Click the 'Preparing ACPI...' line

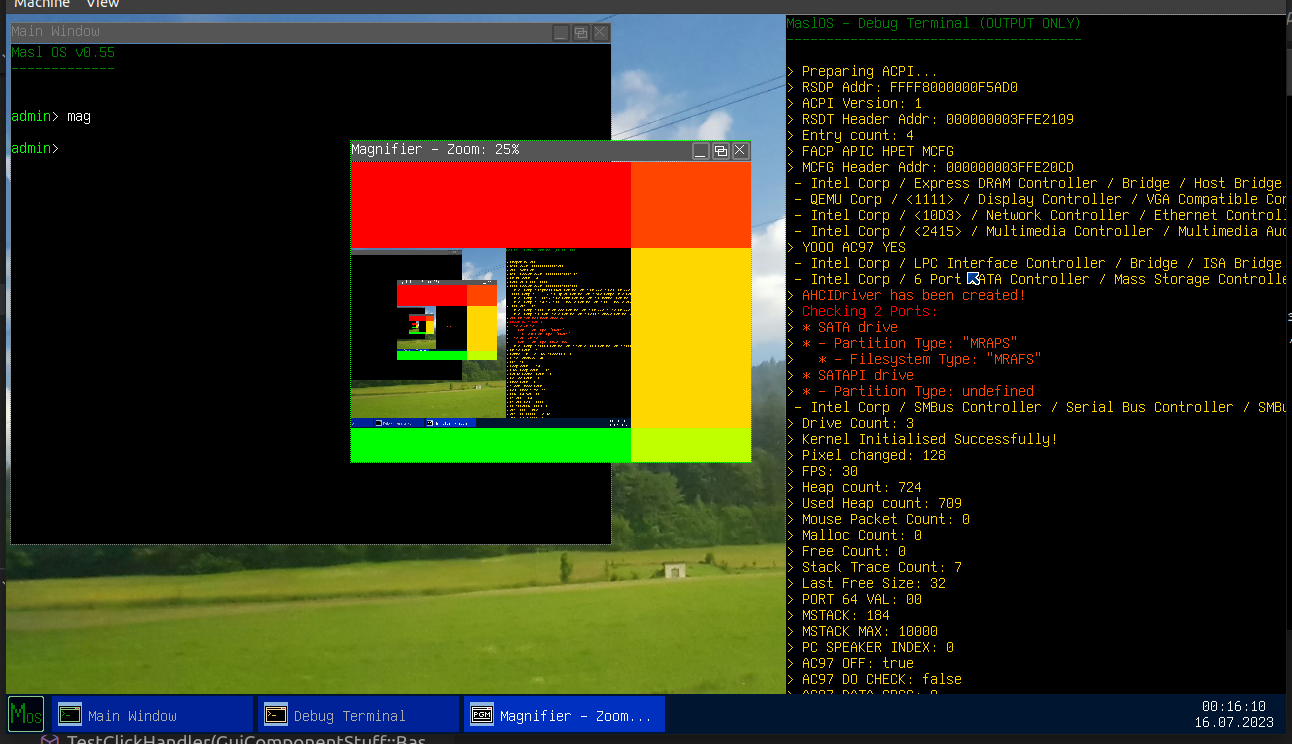(862, 71)
